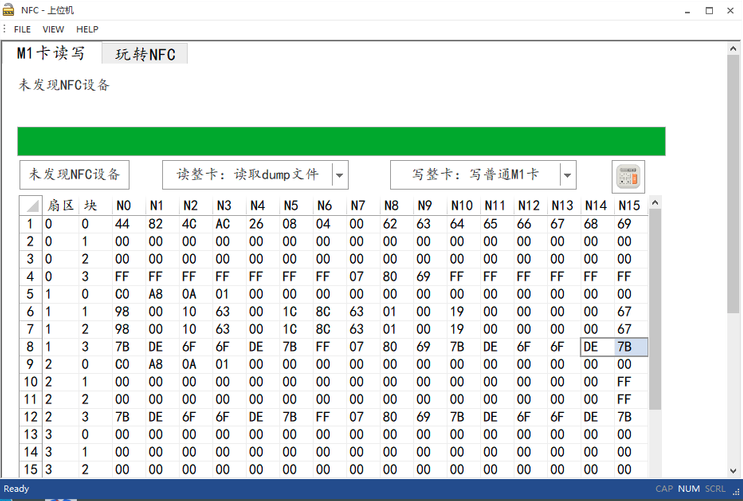The height and width of the screenshot is (501, 743).
Task: Click the N7 column header
Action: click(362, 205)
